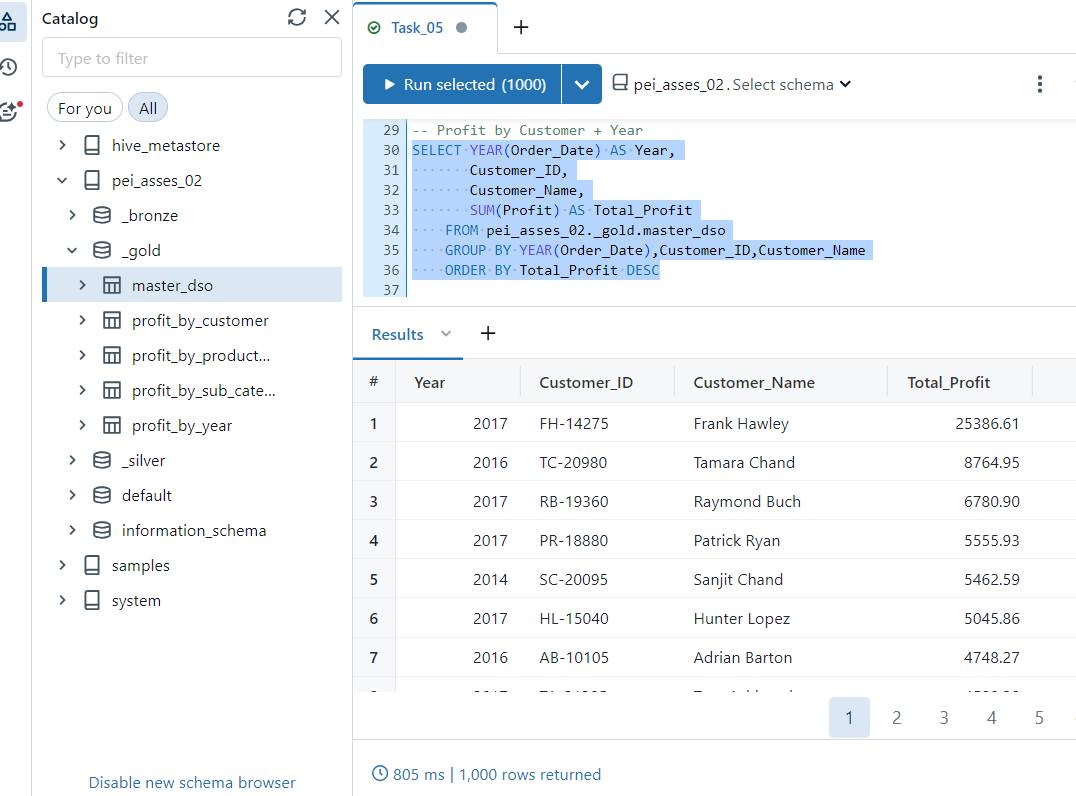Select the All filter pill
1076x796 pixels.
click(x=148, y=108)
